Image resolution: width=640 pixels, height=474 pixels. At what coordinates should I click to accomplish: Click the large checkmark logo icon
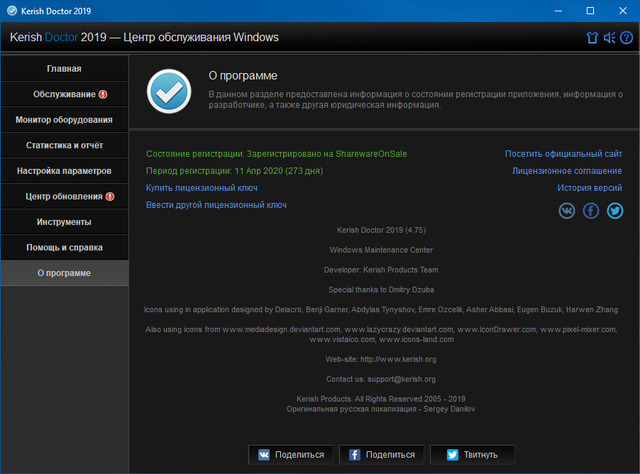168,91
